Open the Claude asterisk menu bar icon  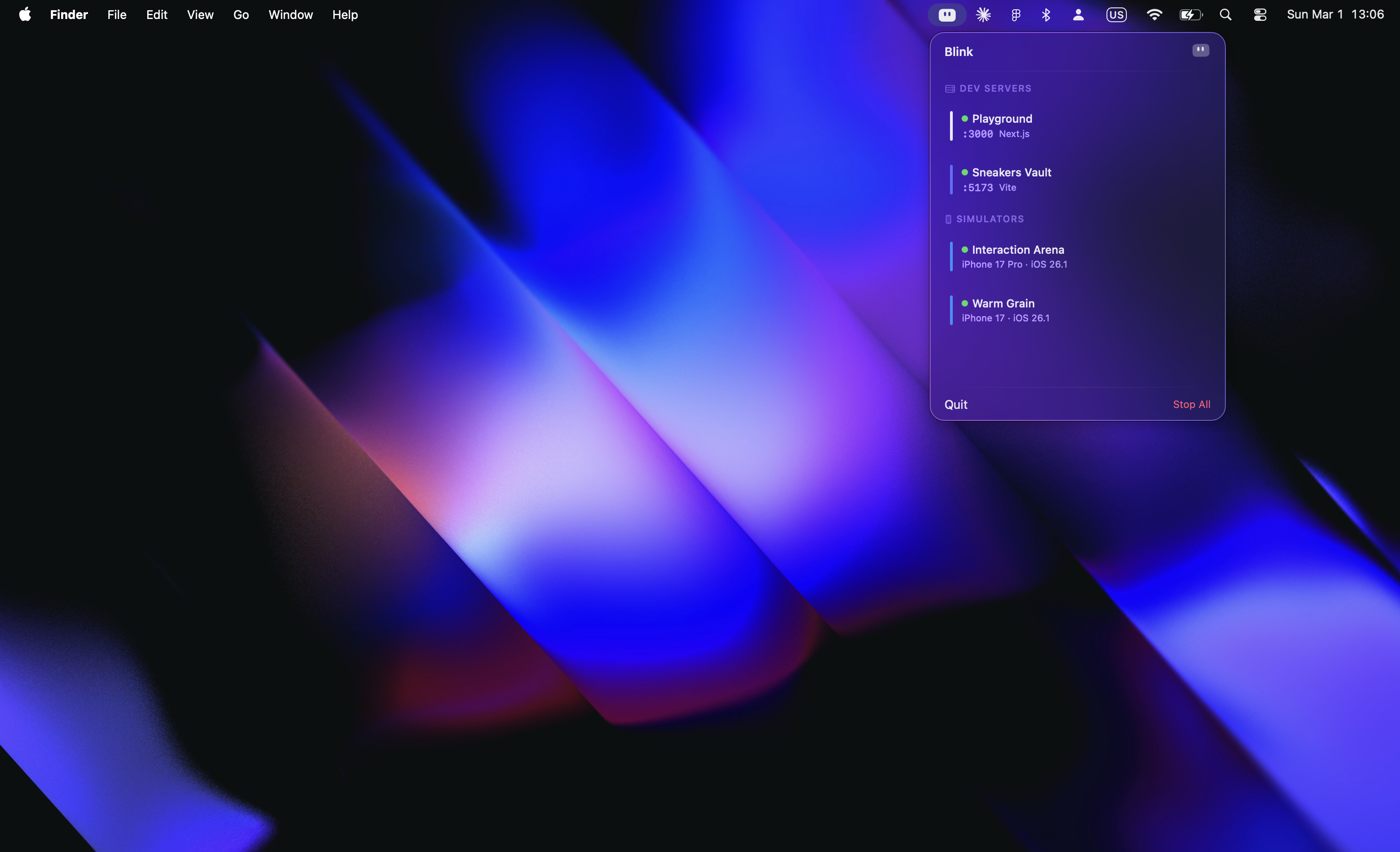pos(983,15)
